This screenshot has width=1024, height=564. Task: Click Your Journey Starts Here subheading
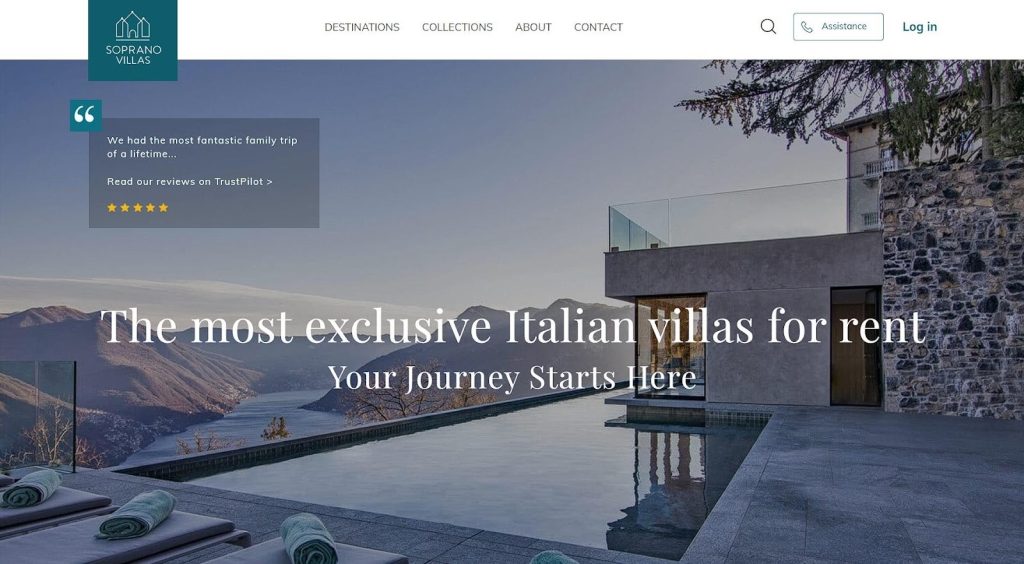tap(512, 377)
